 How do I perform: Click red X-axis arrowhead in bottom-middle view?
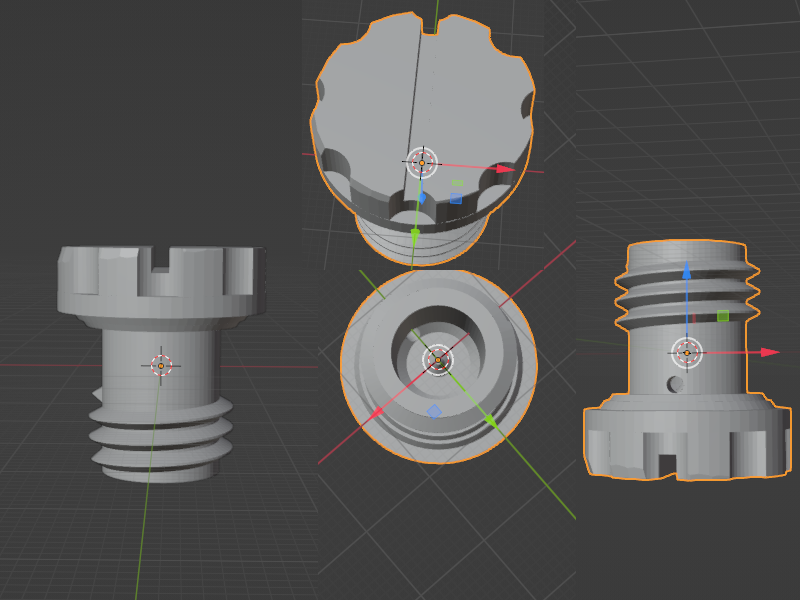[x=377, y=413]
